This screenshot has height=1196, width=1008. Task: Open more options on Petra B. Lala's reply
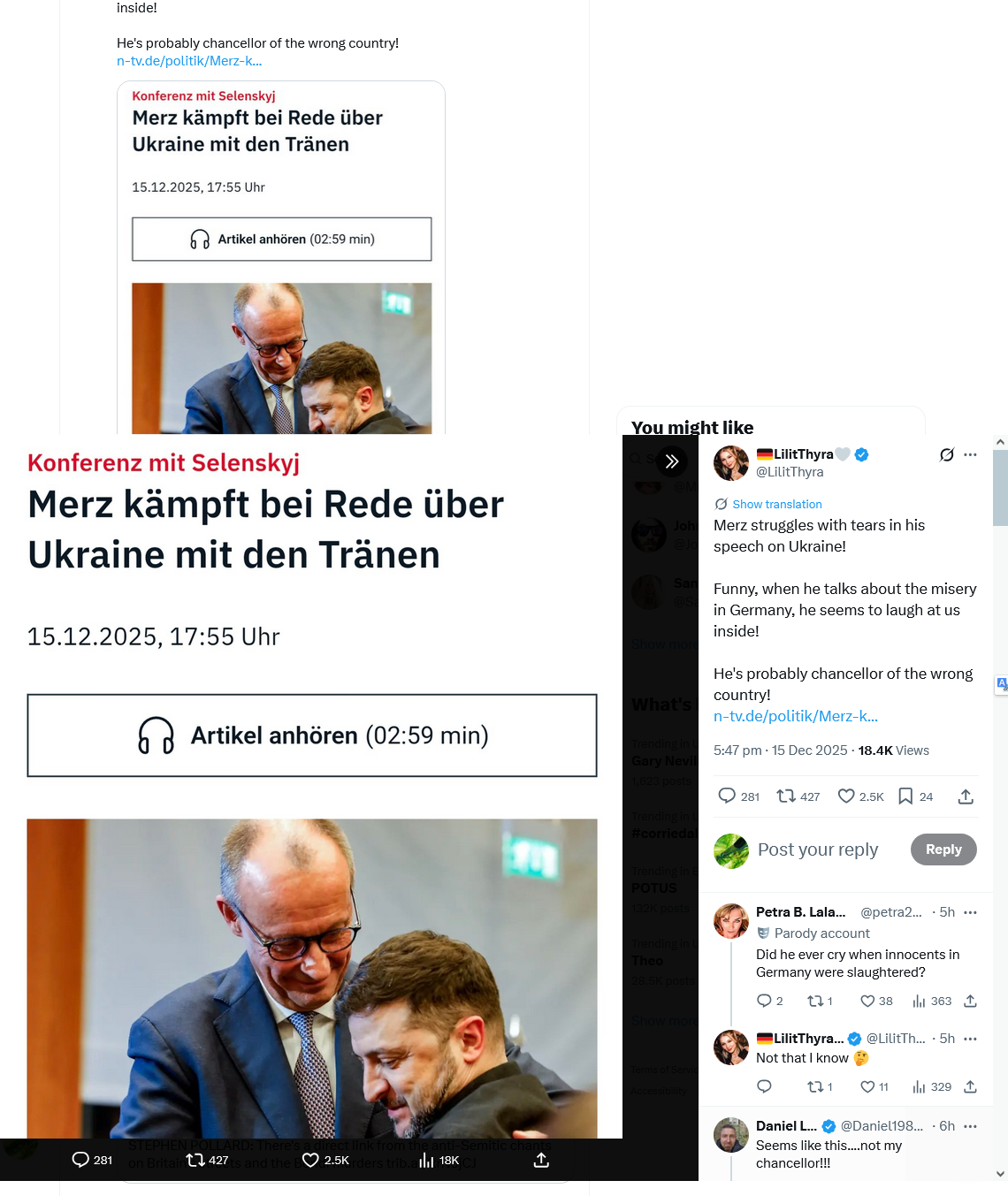pos(971,912)
